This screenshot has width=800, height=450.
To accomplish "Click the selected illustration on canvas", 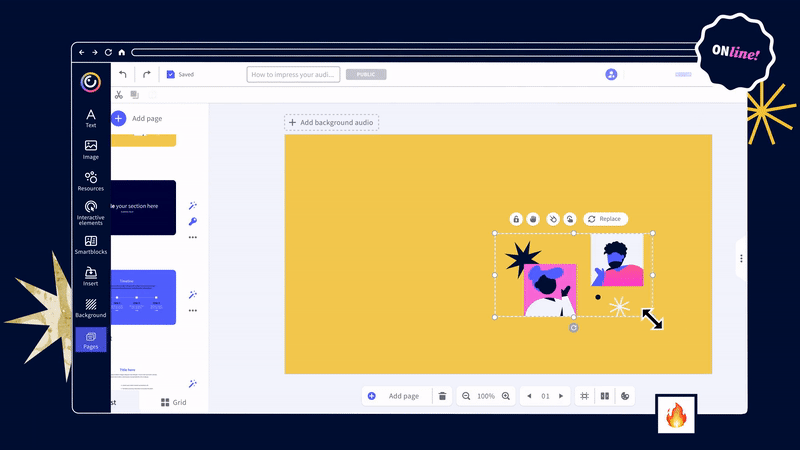I will point(573,275).
